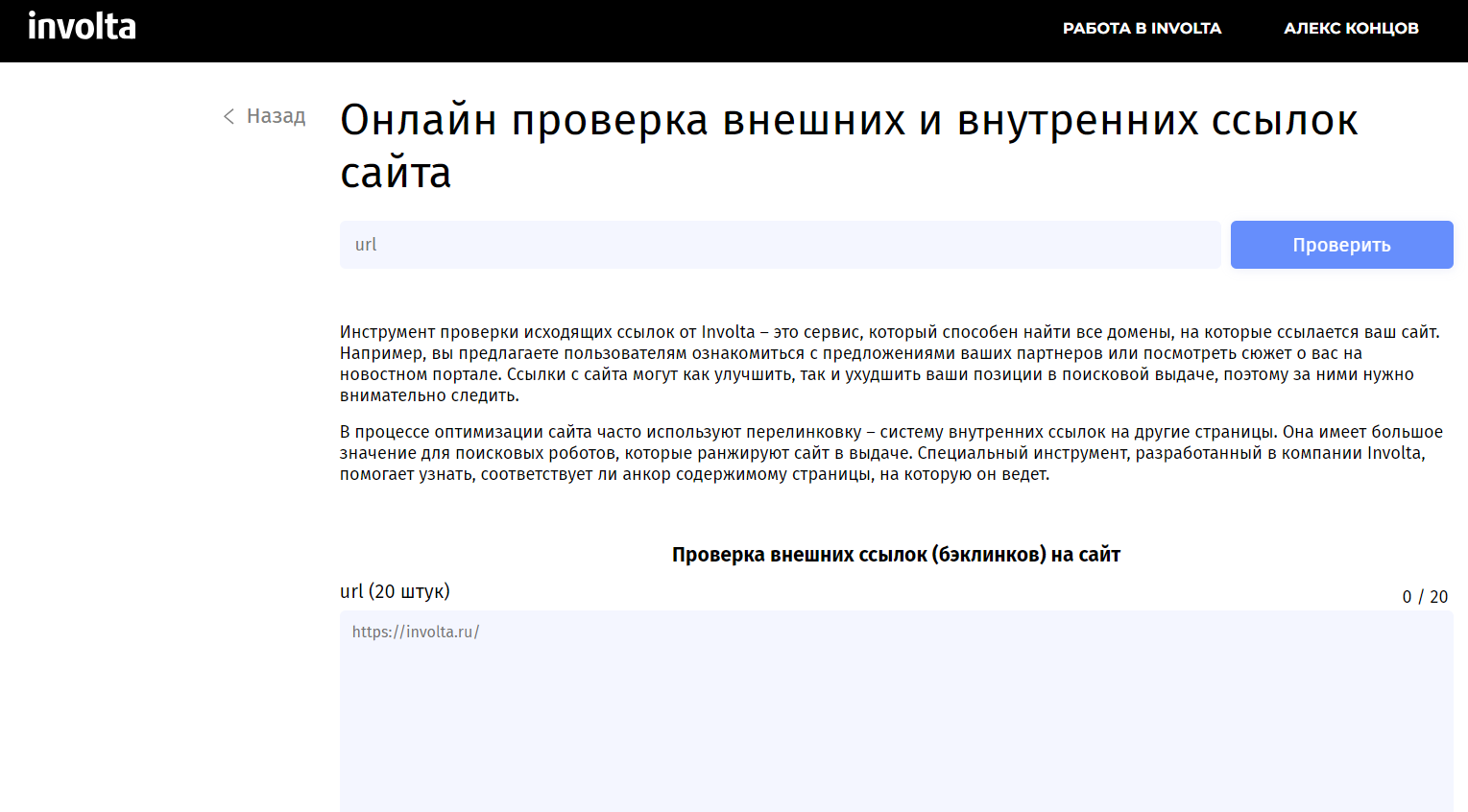Click the Проверка внешних ссылок (бэклинков) heading
This screenshot has width=1468, height=812.
tap(896, 555)
